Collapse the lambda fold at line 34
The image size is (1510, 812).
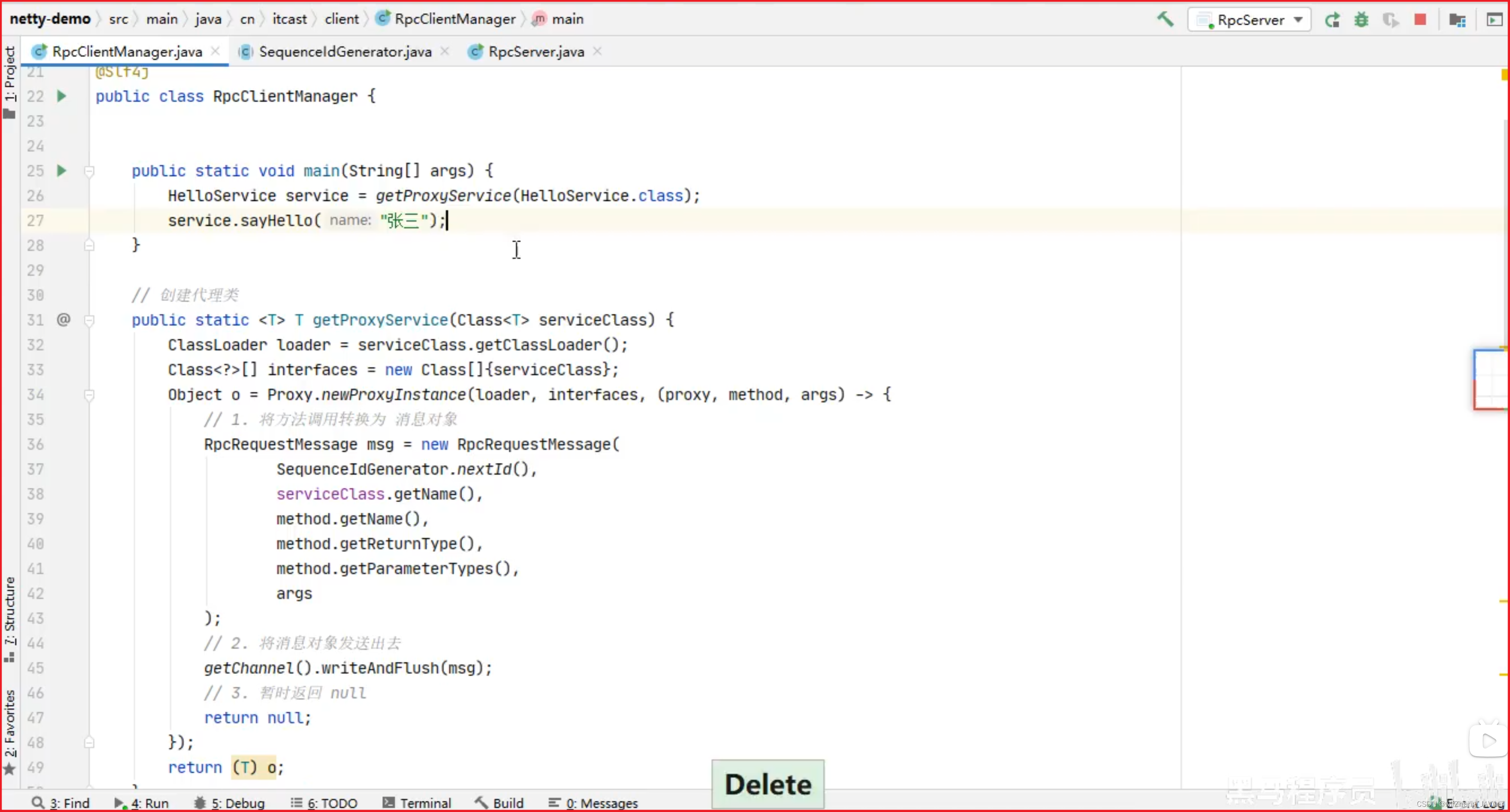[89, 395]
